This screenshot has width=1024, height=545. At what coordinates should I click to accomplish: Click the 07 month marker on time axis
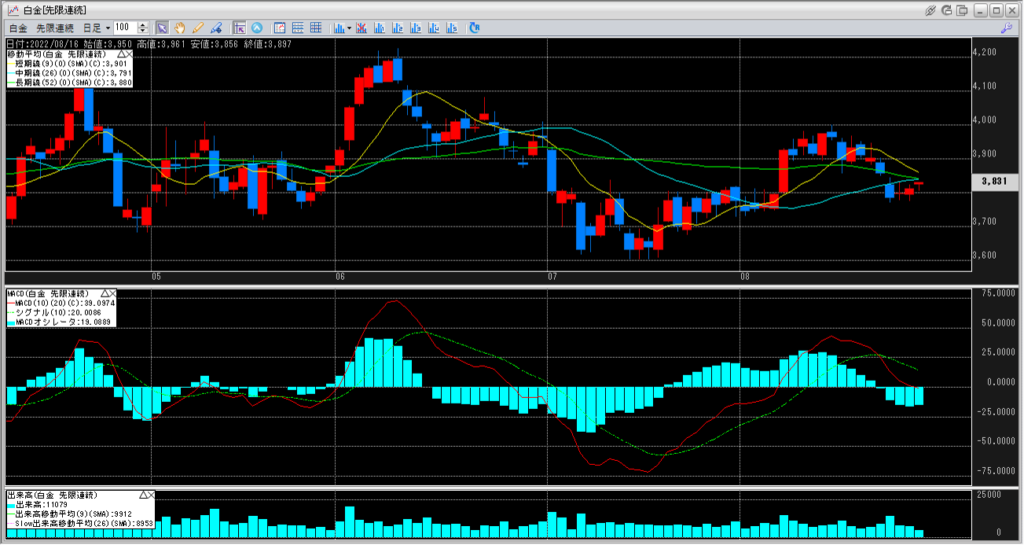pyautogui.click(x=552, y=277)
